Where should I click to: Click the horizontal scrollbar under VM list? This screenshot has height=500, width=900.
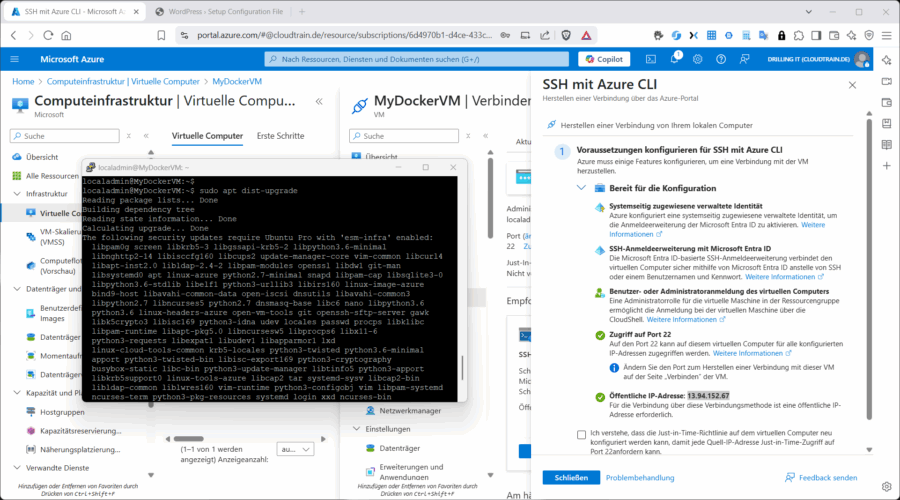189,439
